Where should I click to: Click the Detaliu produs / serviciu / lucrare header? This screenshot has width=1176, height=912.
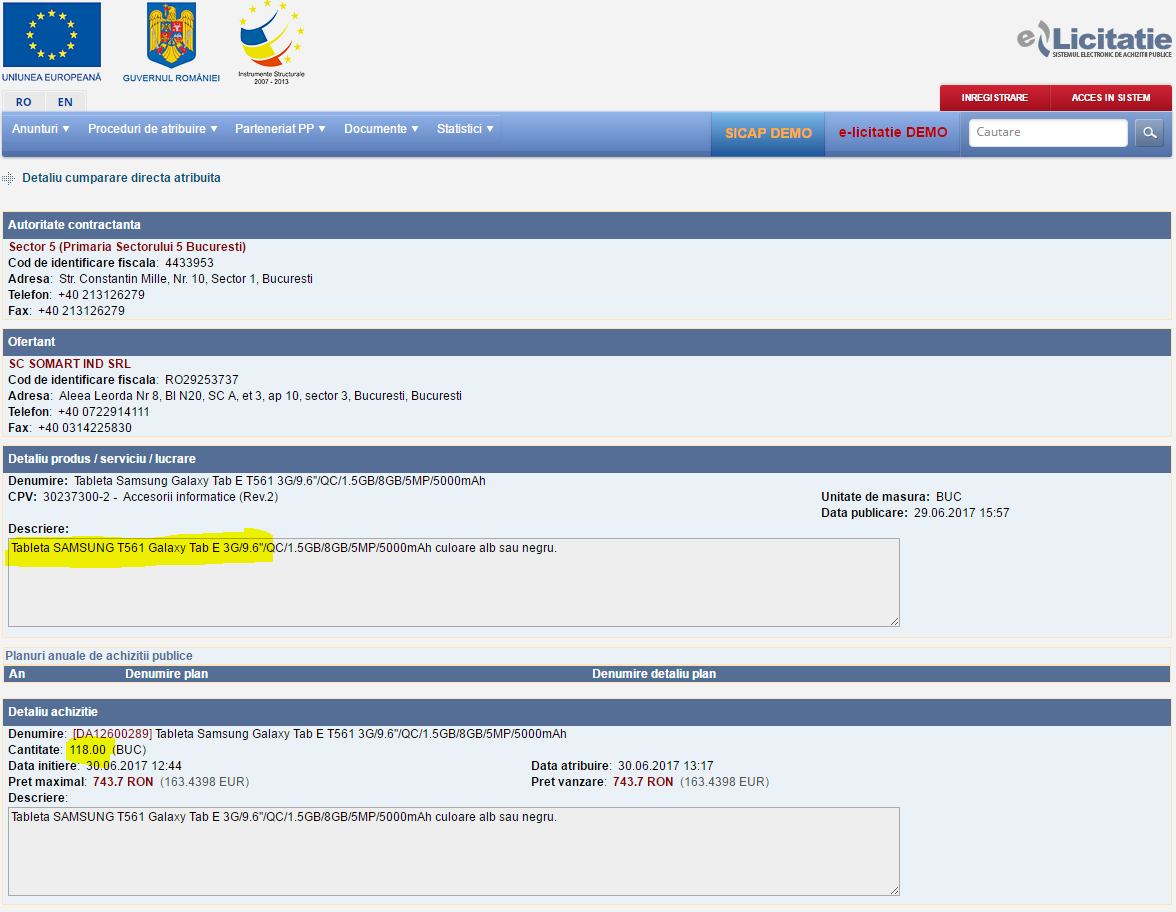point(586,459)
